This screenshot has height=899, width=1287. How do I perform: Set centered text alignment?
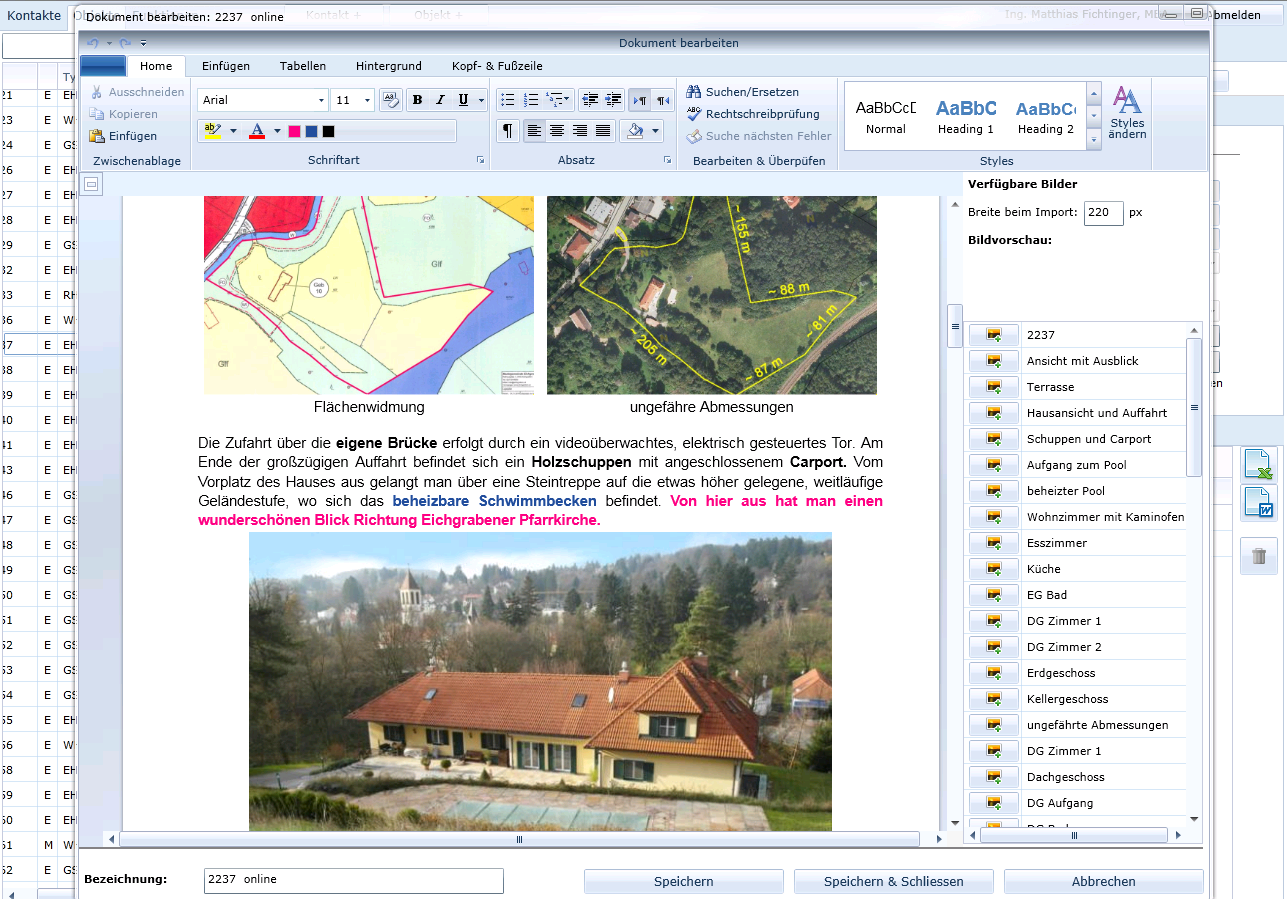click(x=557, y=131)
